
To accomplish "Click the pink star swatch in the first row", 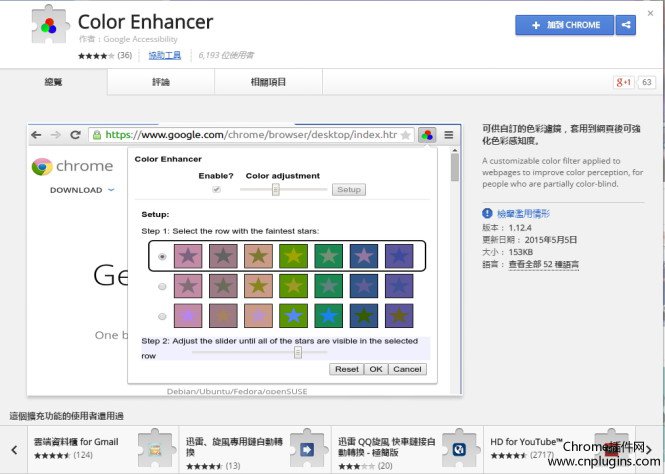I will 188,256.
